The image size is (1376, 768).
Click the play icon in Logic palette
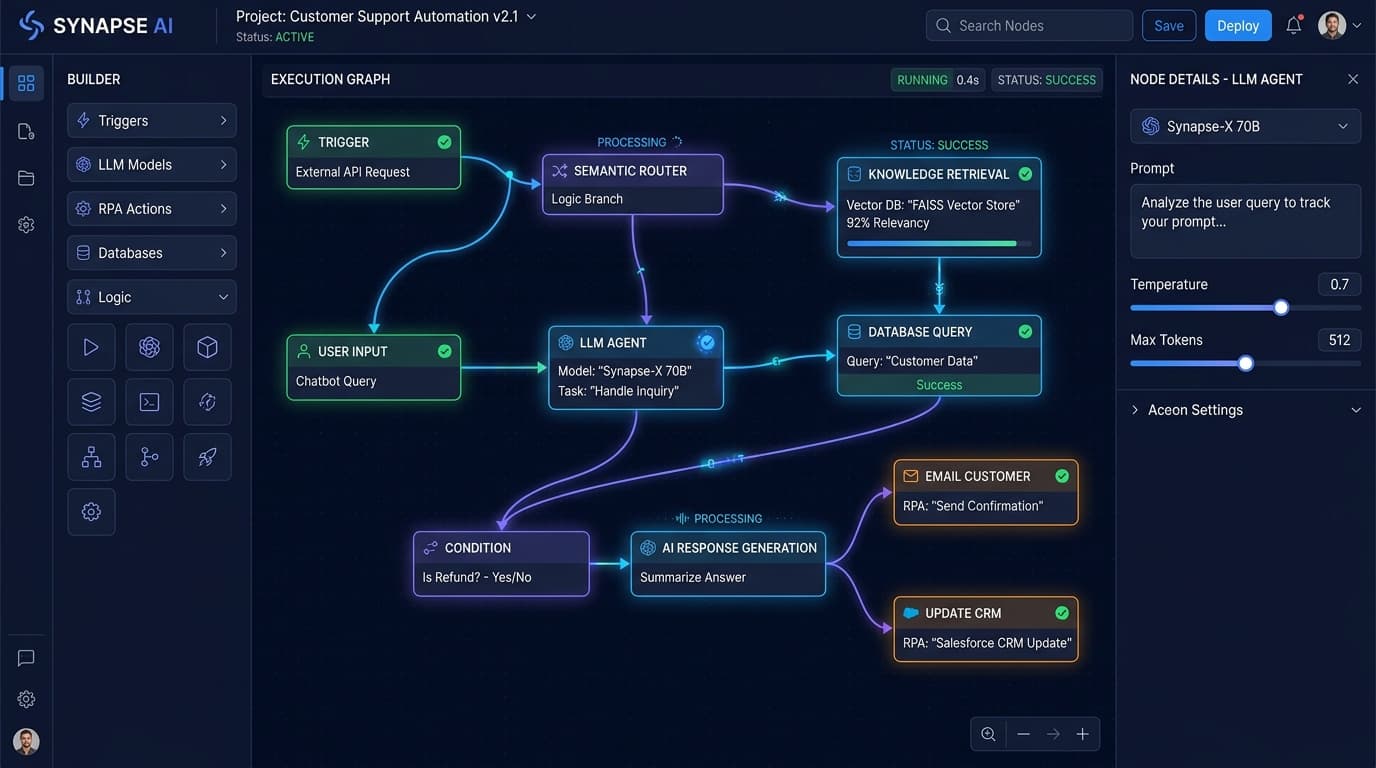click(91, 347)
